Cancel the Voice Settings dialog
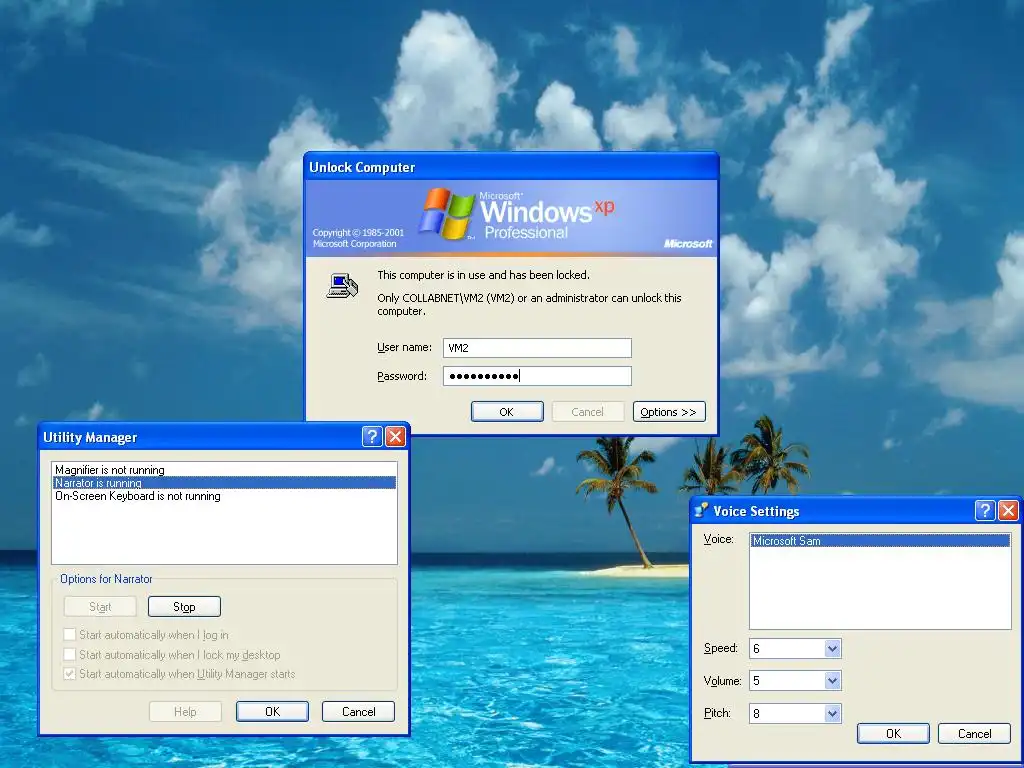 [x=974, y=733]
